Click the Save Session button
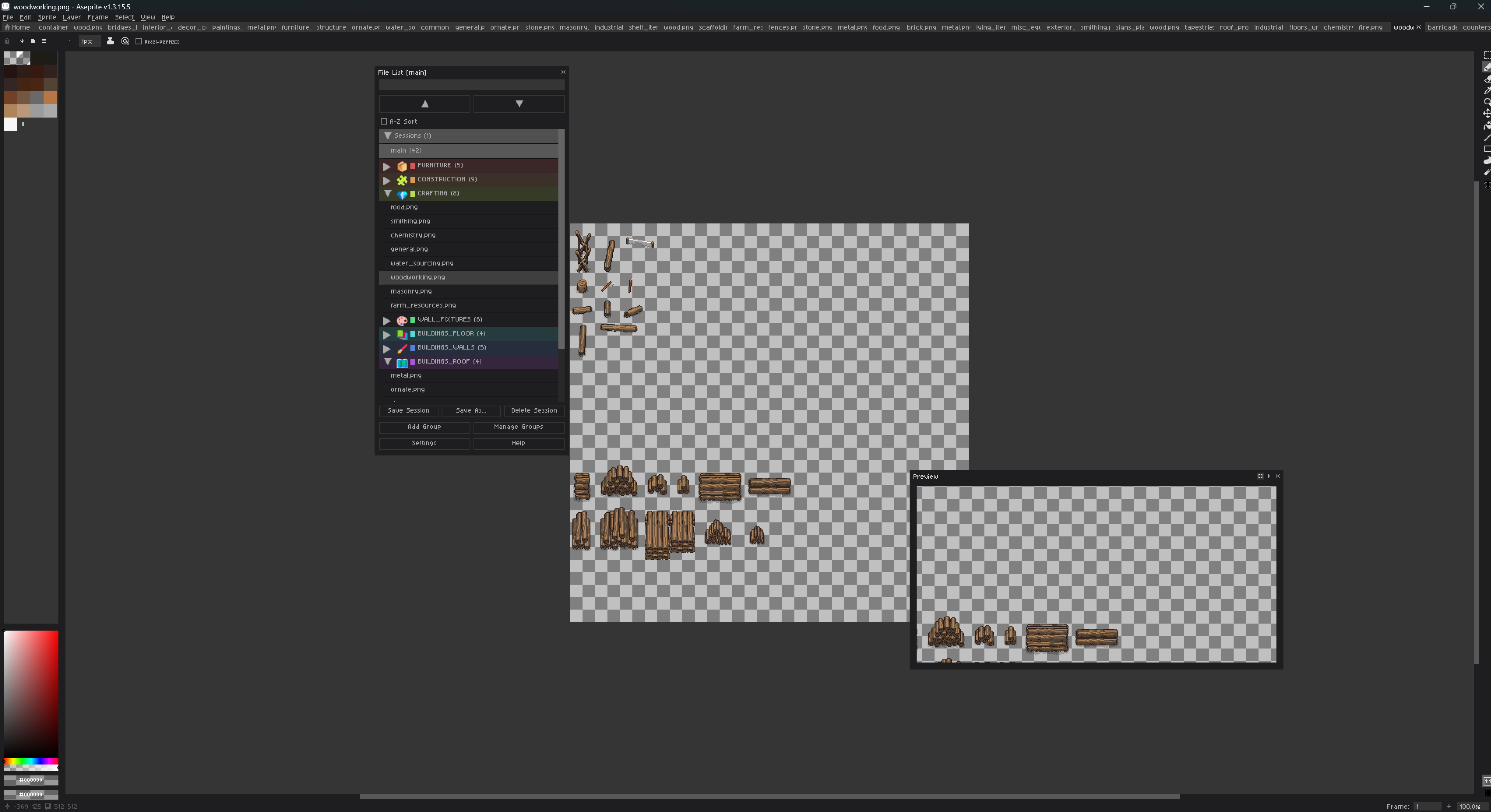Viewport: 1491px width, 812px height. pos(408,411)
